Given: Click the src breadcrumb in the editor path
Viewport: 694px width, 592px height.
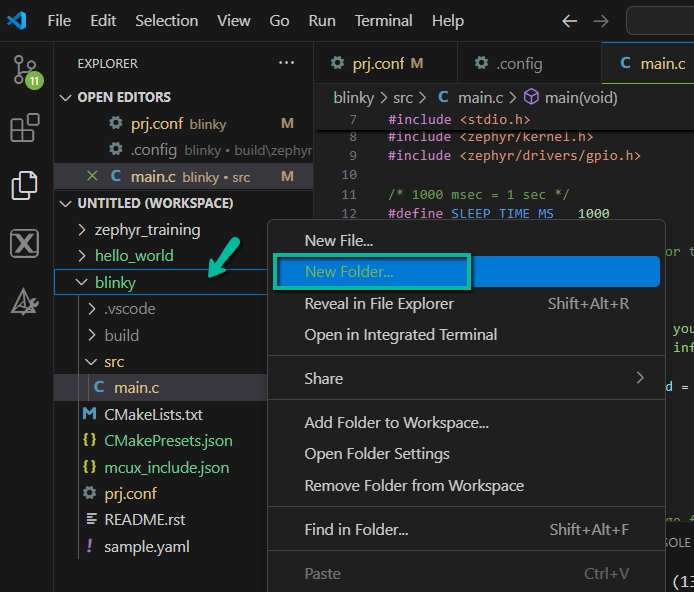Looking at the screenshot, I should [402, 97].
